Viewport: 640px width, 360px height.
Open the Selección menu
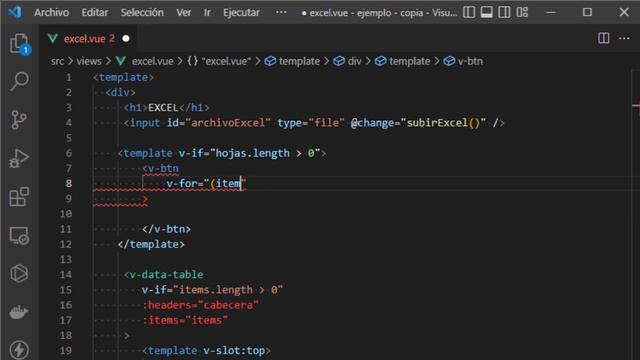tap(142, 13)
